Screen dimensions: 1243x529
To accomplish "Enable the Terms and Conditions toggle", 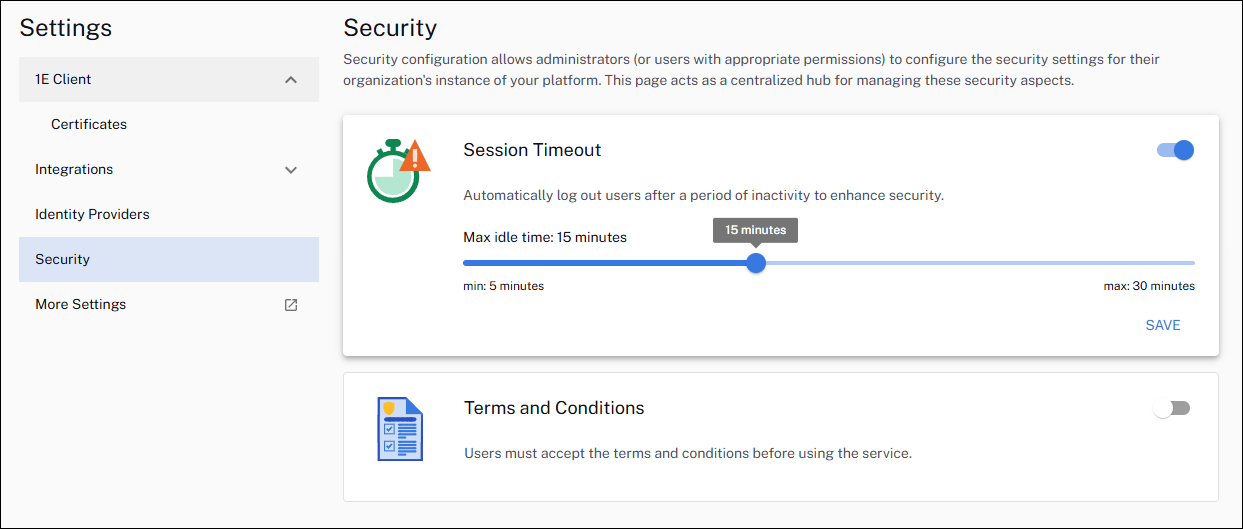I will coord(1171,409).
